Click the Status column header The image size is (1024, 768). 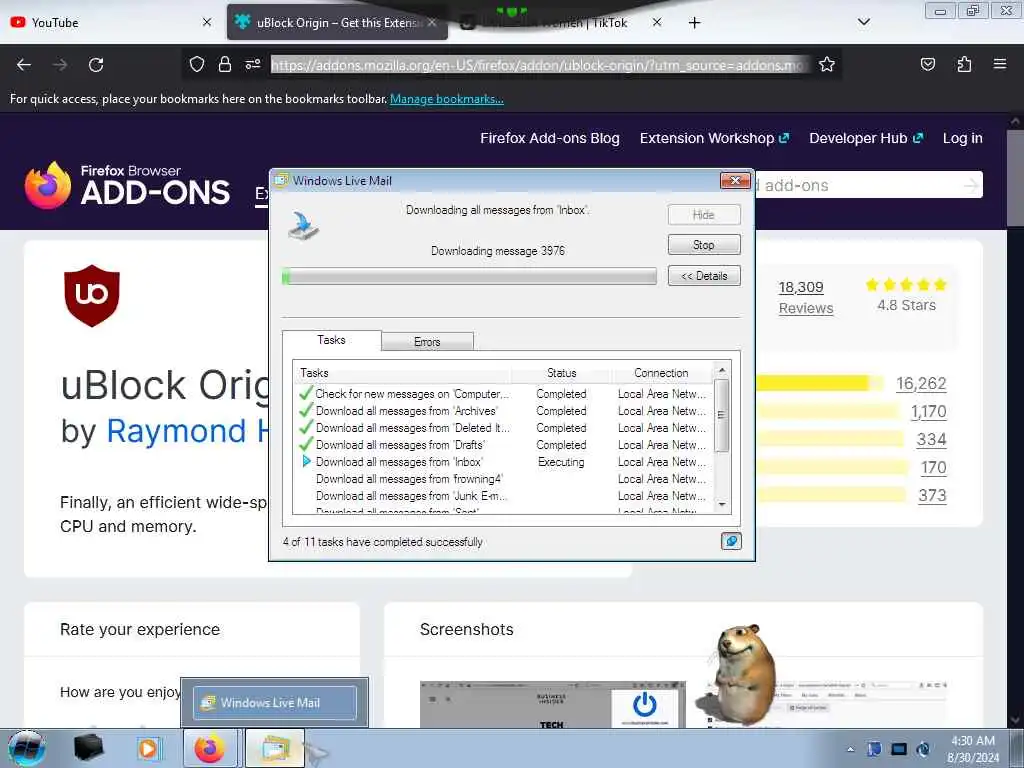(562, 373)
